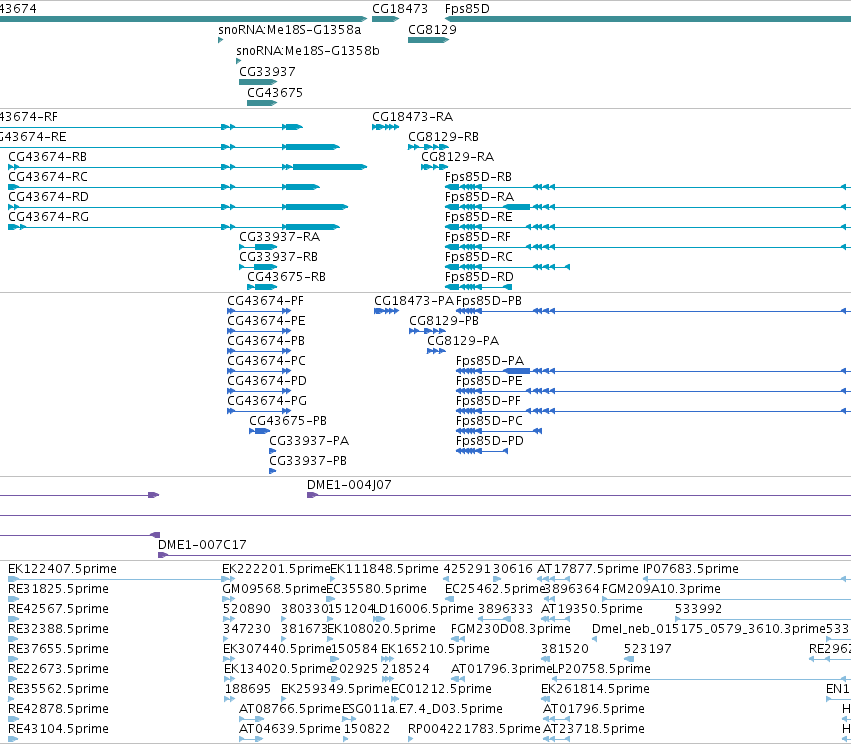851x744 pixels.
Task: Select snoRNA:Me18S-G1358a feature label
Action: (x=289, y=30)
